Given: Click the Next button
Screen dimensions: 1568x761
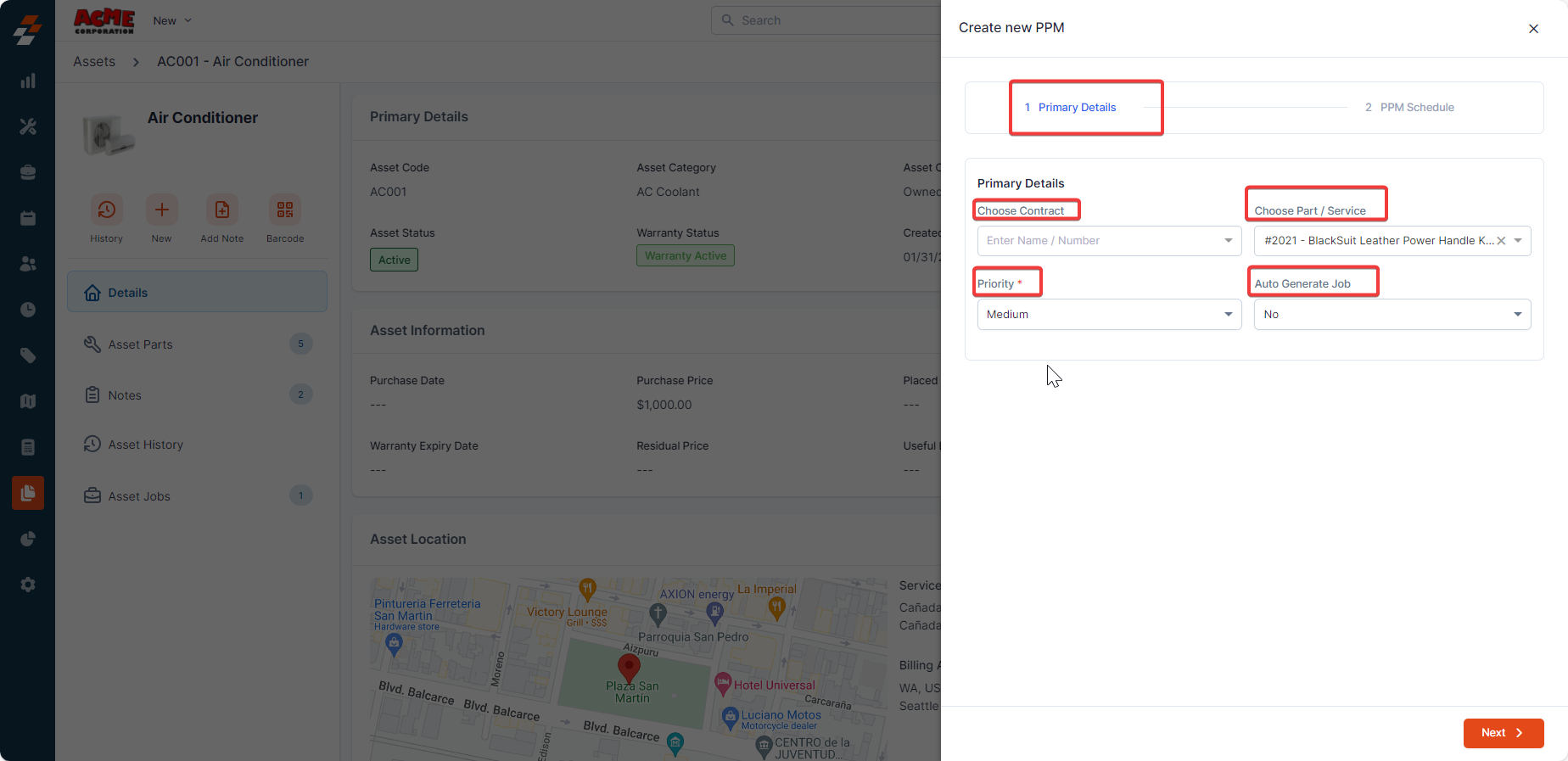Looking at the screenshot, I should coord(1503,733).
